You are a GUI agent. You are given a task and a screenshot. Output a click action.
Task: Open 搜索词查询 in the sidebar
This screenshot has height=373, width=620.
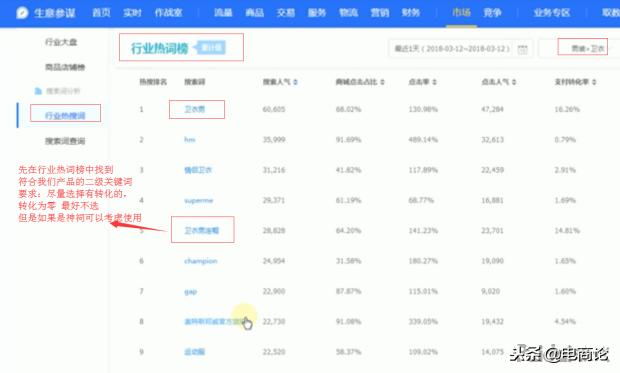(65, 141)
